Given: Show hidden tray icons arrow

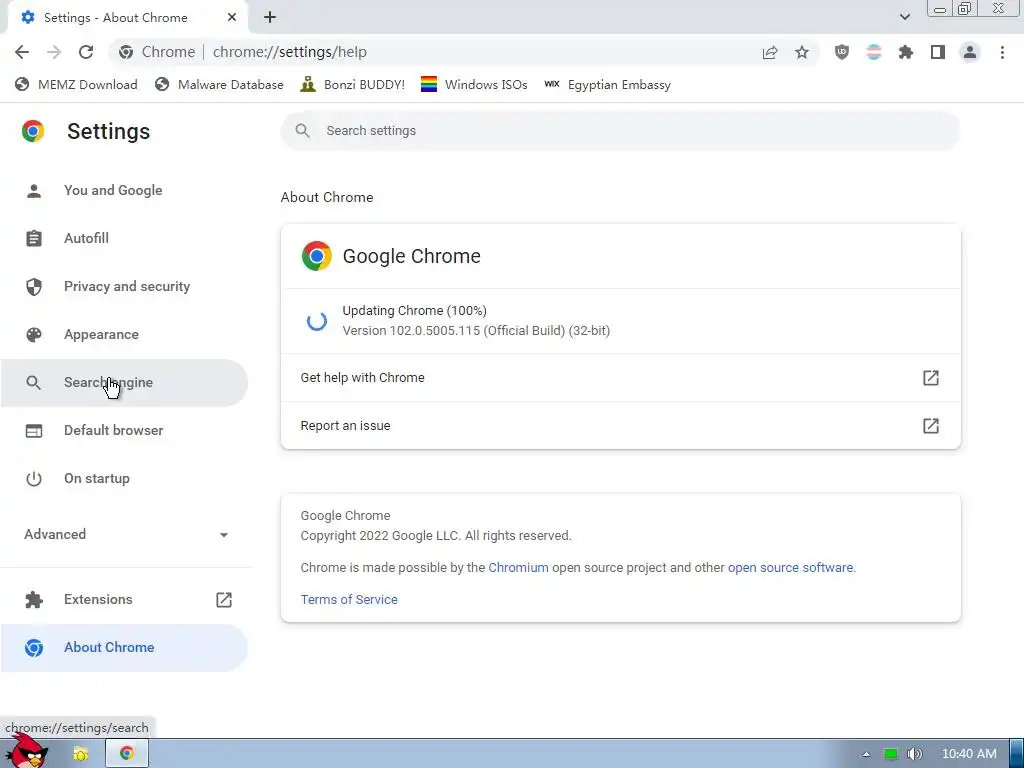Looking at the screenshot, I should tap(866, 754).
